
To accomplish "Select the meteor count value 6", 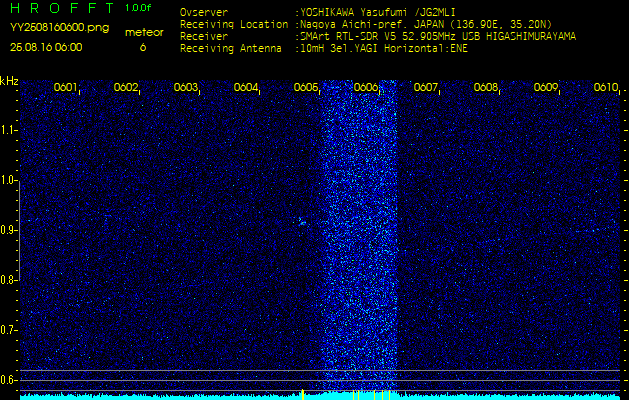I will (x=143, y=47).
